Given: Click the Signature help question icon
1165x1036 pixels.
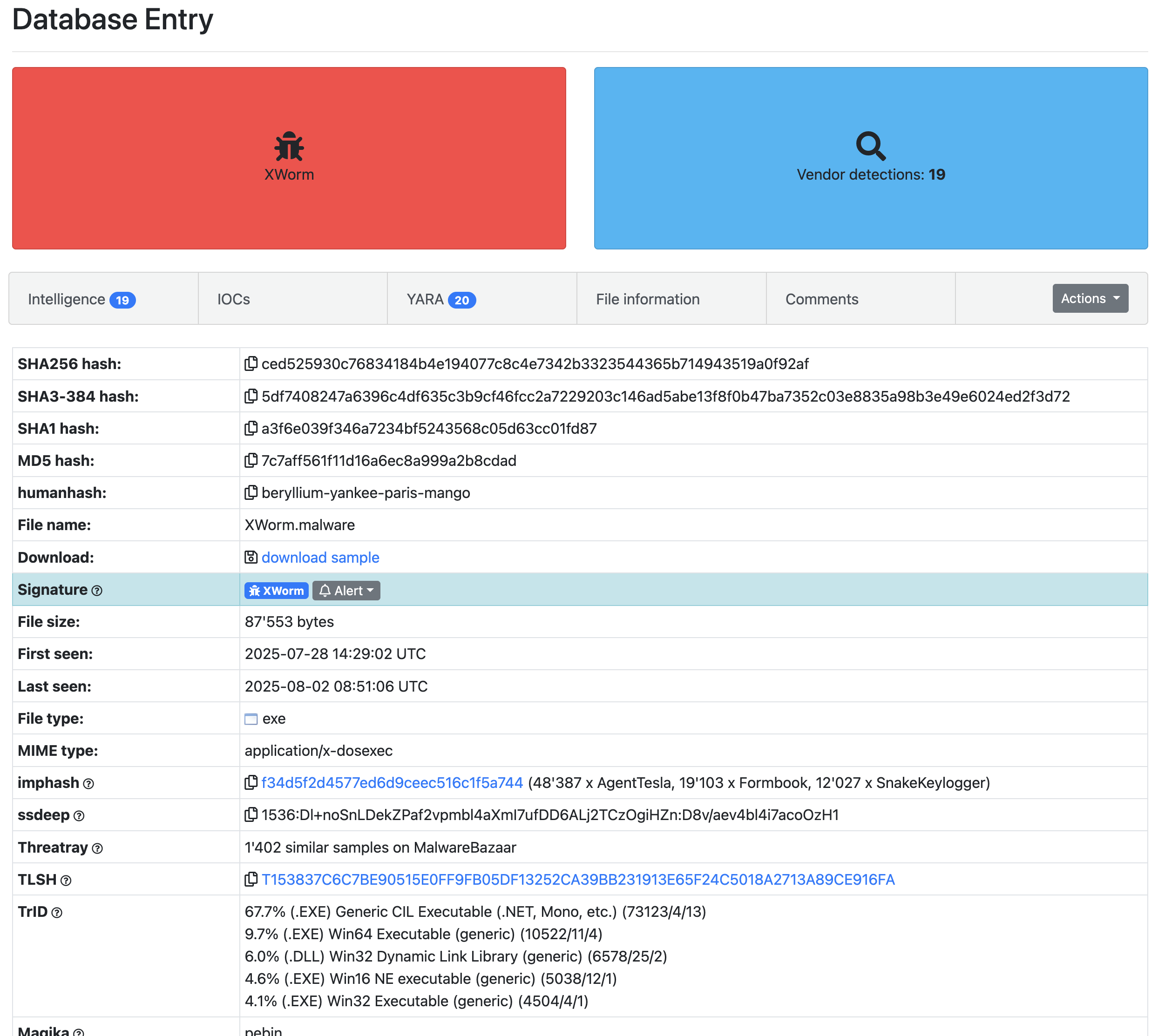Looking at the screenshot, I should (x=97, y=591).
